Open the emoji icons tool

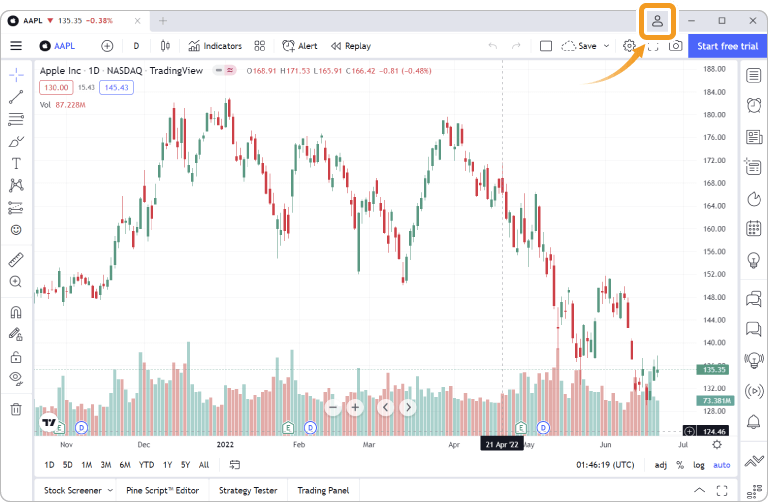[16, 230]
